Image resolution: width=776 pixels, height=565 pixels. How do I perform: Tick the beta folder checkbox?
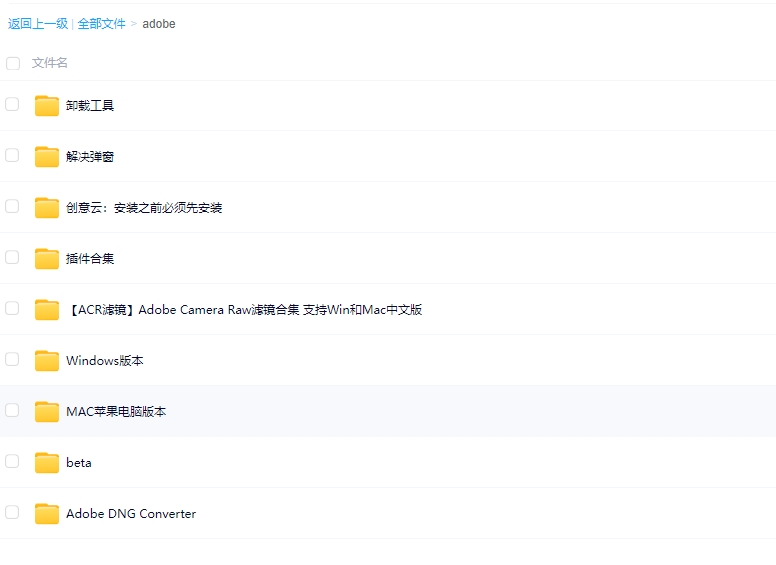[12, 461]
